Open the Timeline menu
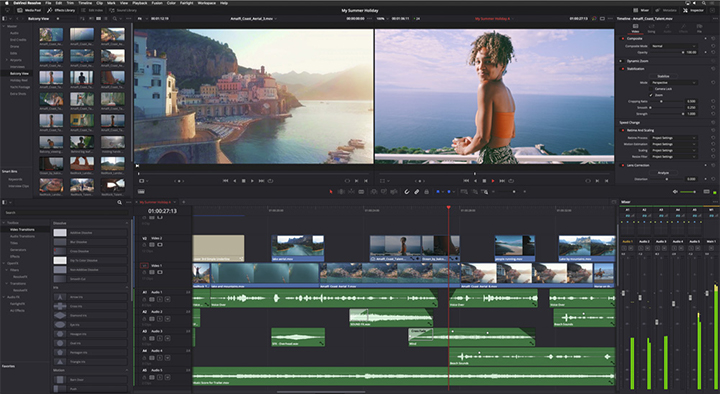720x394 pixels. click(85, 3)
